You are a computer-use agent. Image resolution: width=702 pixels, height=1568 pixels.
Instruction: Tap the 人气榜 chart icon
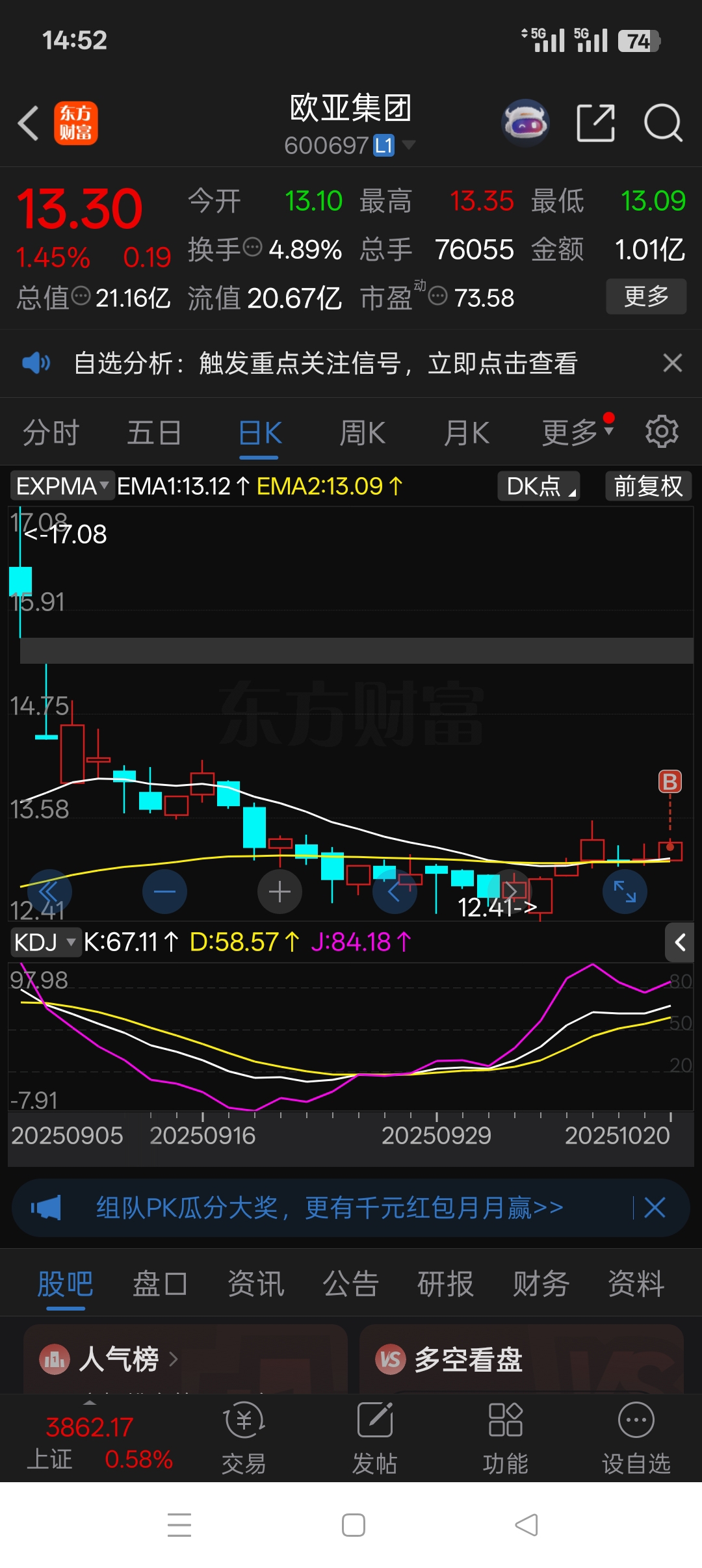pos(55,1359)
